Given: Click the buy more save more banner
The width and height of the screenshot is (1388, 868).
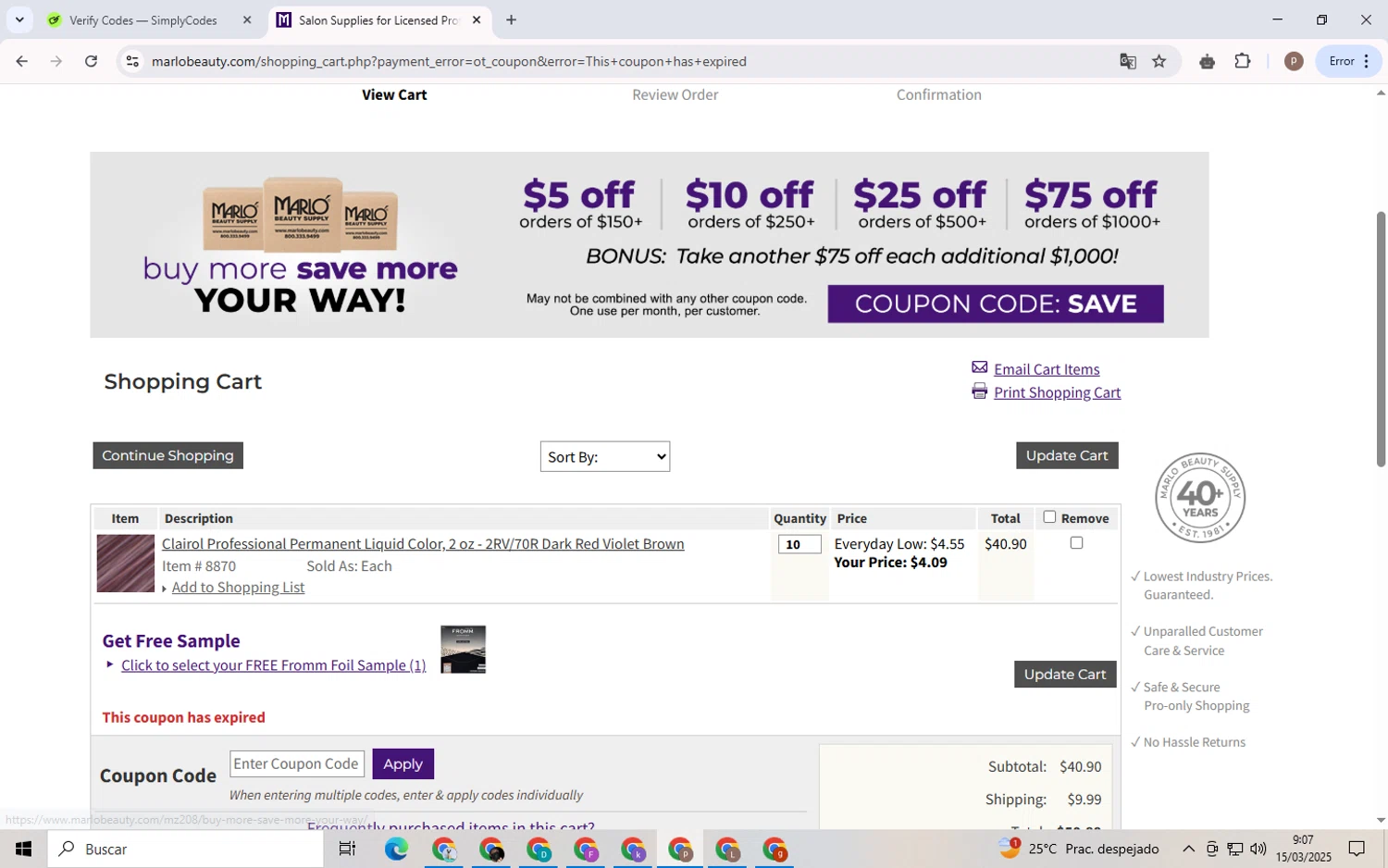Looking at the screenshot, I should tap(649, 244).
